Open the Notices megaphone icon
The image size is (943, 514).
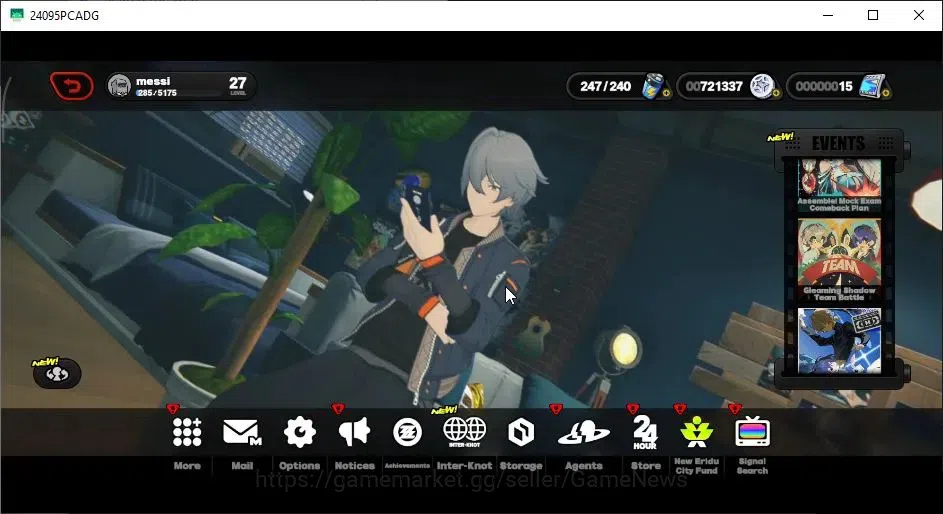354,432
